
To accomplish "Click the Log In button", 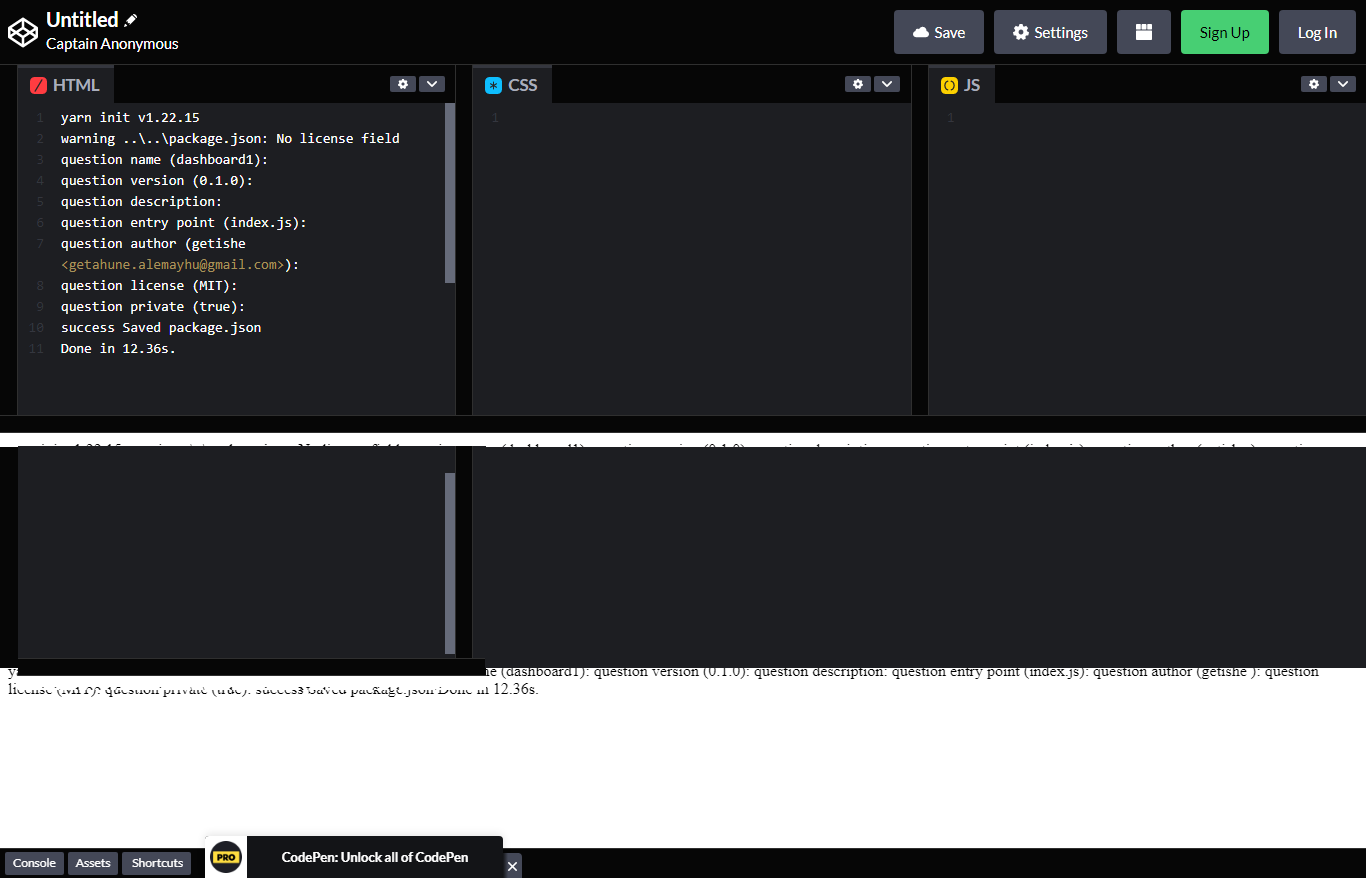I will [x=1317, y=31].
